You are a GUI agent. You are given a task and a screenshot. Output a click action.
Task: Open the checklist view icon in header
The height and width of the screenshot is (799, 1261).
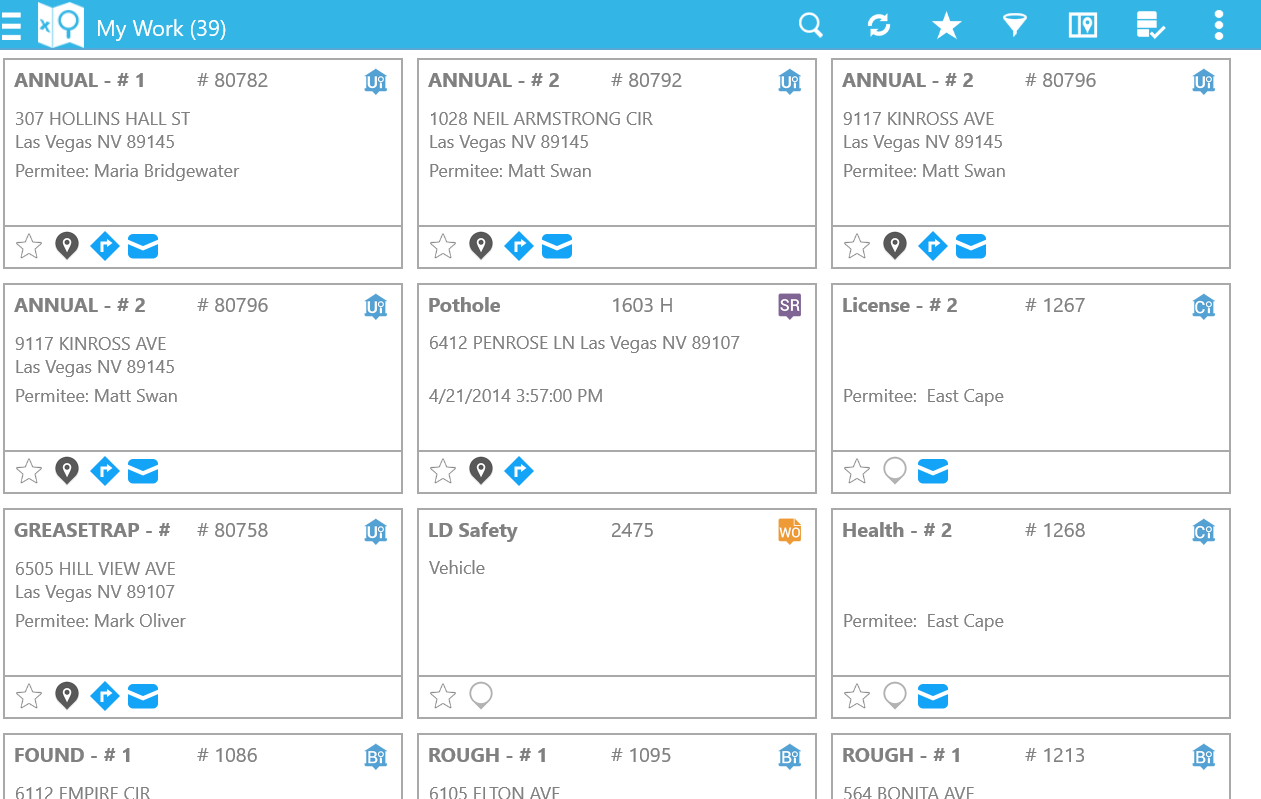1151,25
